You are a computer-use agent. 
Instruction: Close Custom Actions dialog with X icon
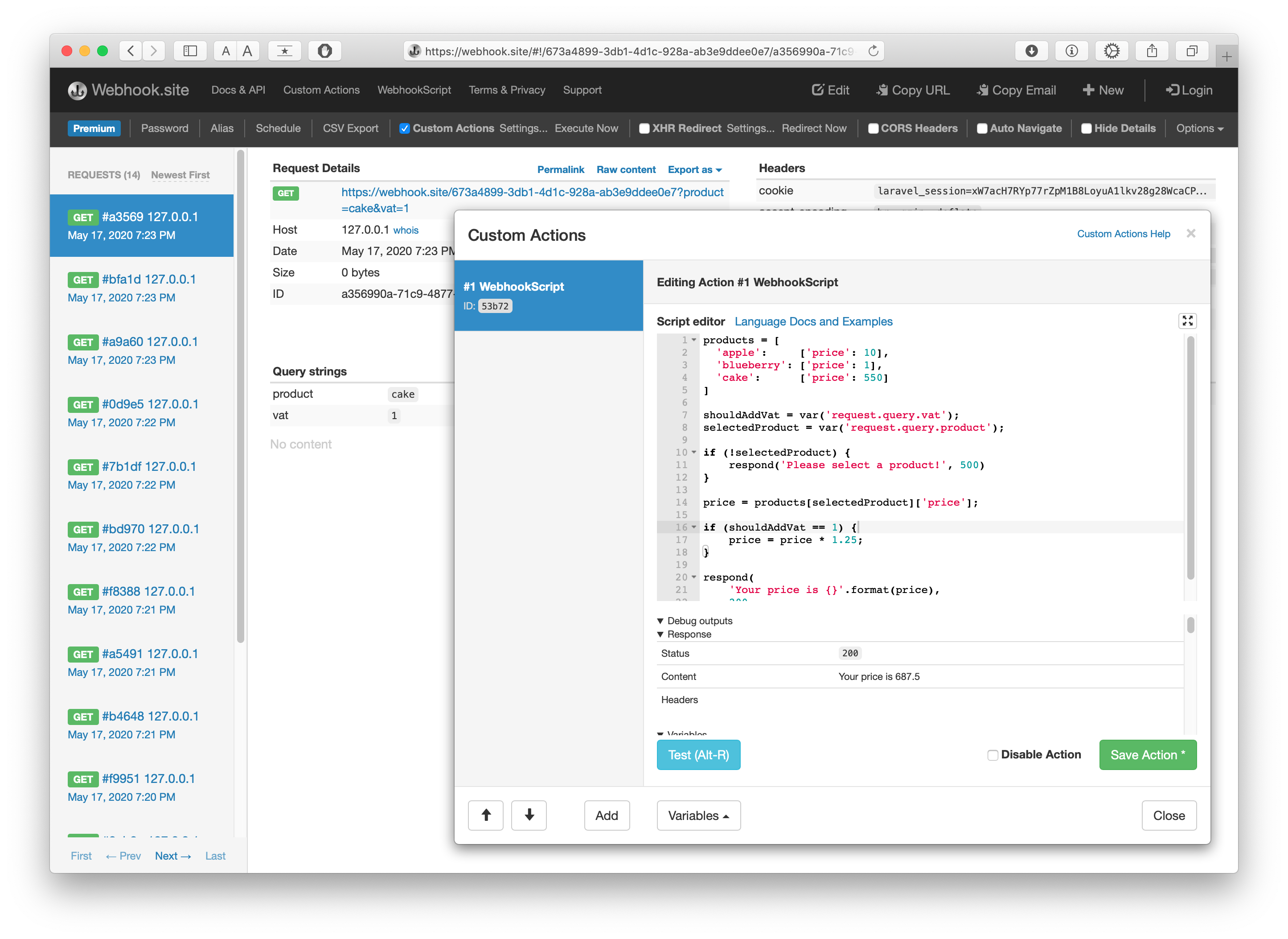coord(1191,234)
